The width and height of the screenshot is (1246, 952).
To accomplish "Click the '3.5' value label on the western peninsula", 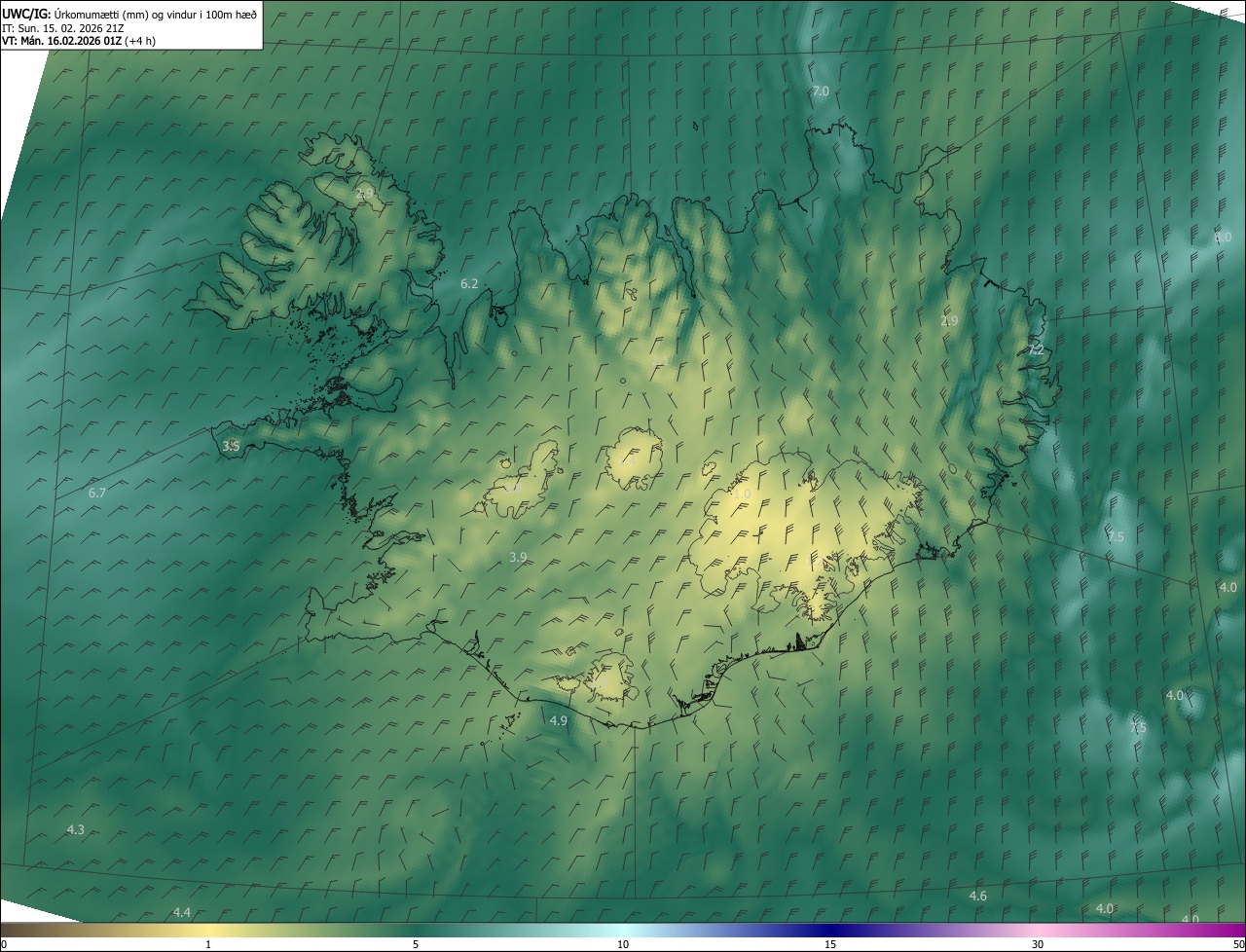I will (x=231, y=446).
